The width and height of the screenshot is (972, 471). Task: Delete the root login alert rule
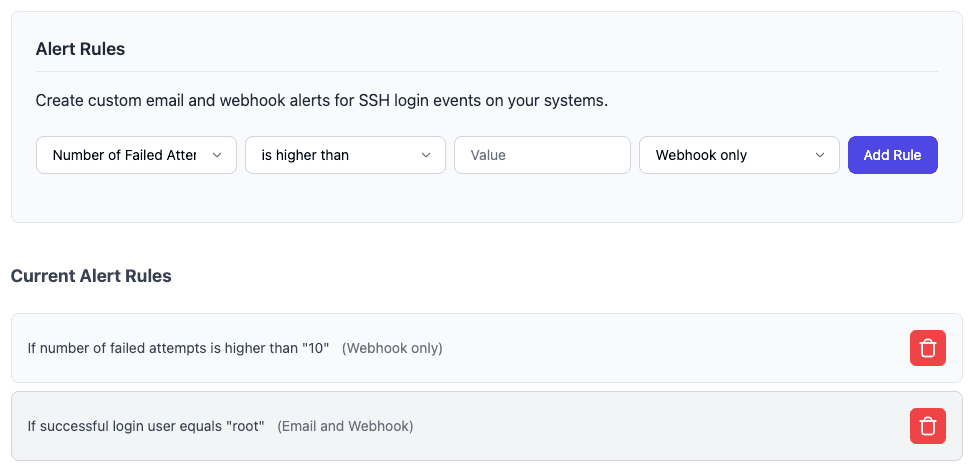pyautogui.click(x=927, y=426)
